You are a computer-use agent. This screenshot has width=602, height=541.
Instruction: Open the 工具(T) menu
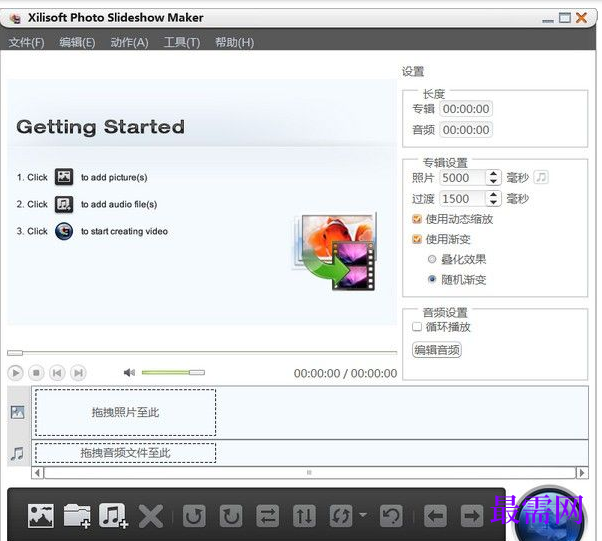[x=182, y=42]
